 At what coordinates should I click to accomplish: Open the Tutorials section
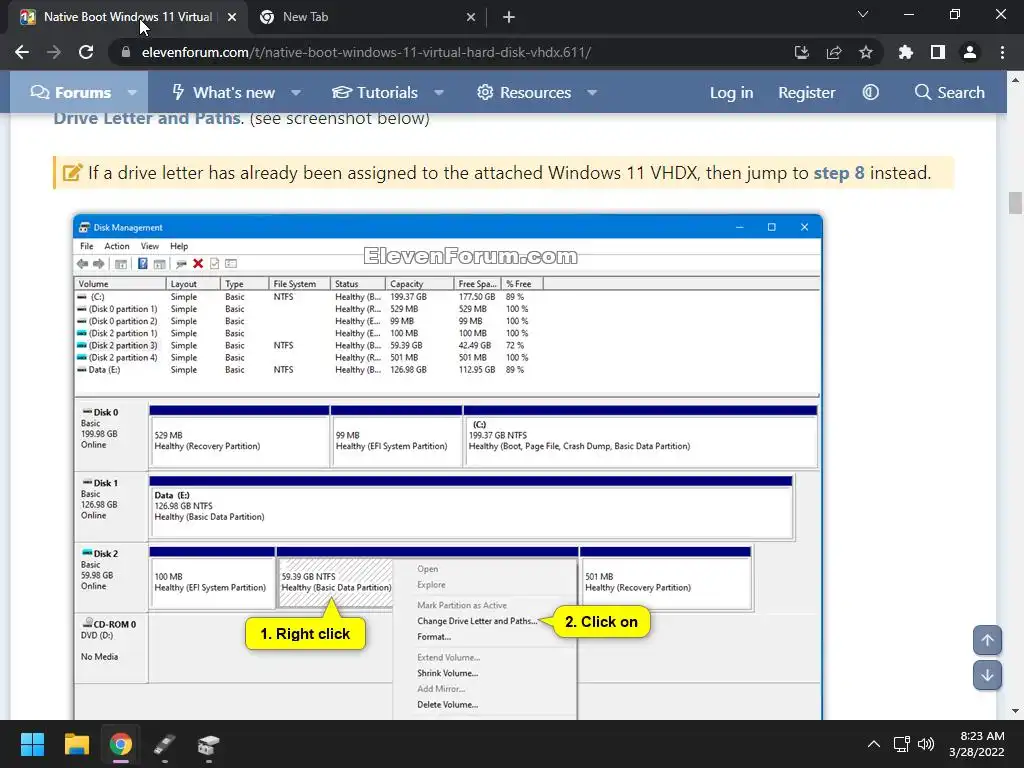375,92
